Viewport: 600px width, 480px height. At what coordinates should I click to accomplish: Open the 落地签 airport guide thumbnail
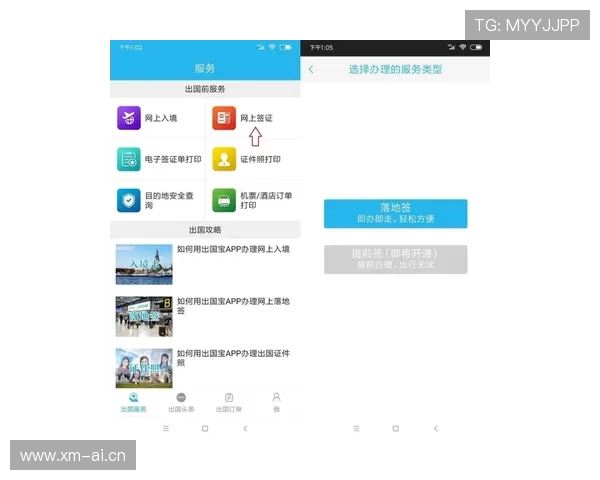(x=144, y=317)
